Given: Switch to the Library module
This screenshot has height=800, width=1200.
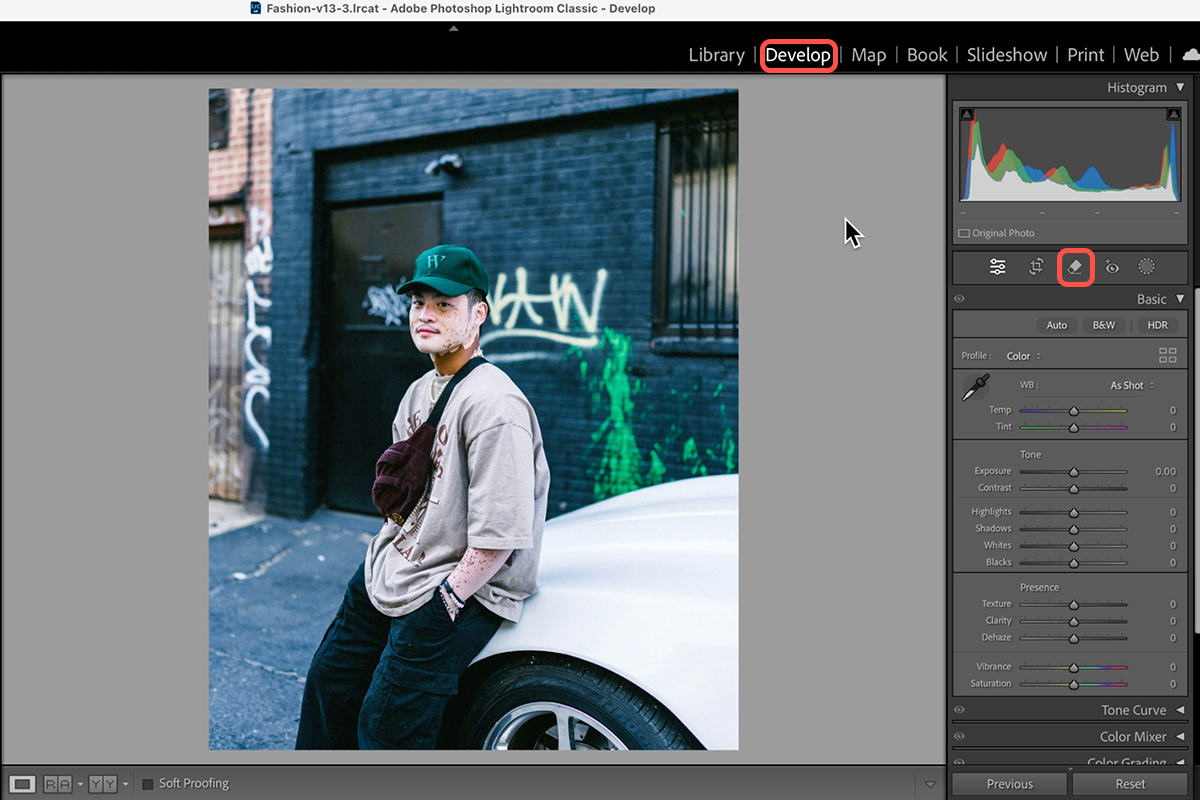Looking at the screenshot, I should coord(716,55).
